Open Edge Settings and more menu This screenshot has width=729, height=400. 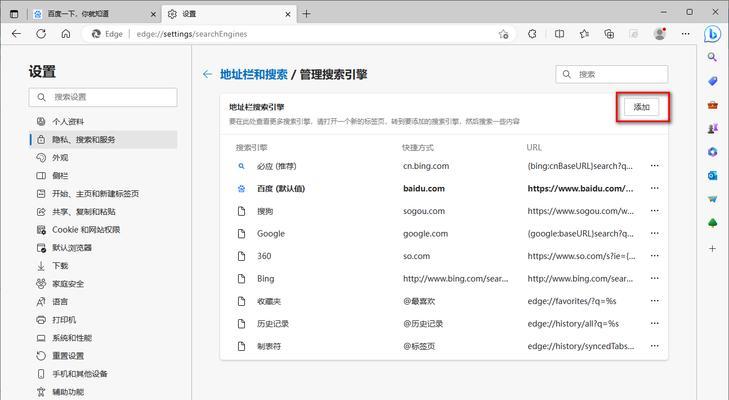tap(685, 33)
